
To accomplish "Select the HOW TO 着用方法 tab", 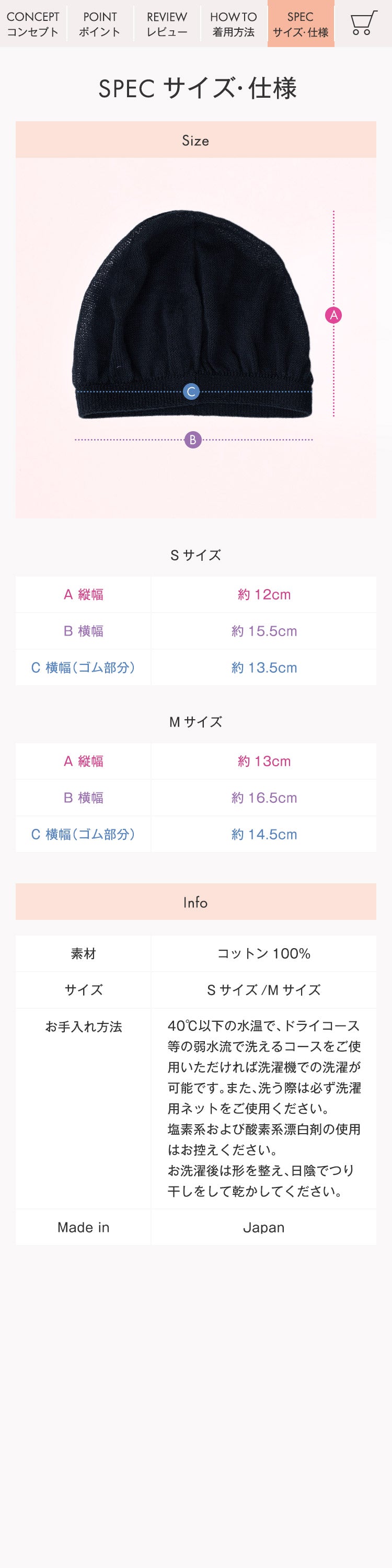I will (234, 24).
